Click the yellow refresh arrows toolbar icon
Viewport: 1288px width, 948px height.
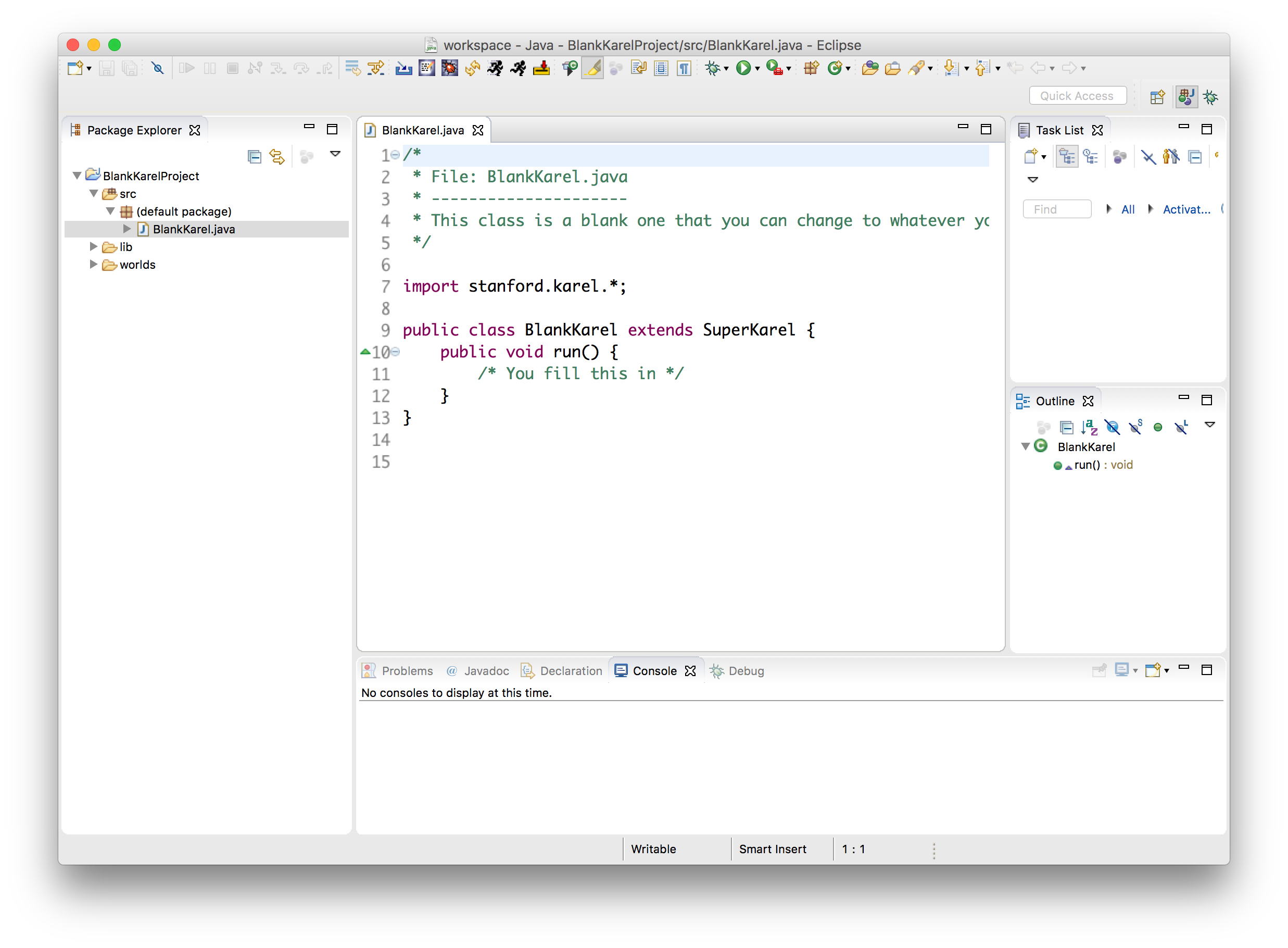pyautogui.click(x=473, y=68)
